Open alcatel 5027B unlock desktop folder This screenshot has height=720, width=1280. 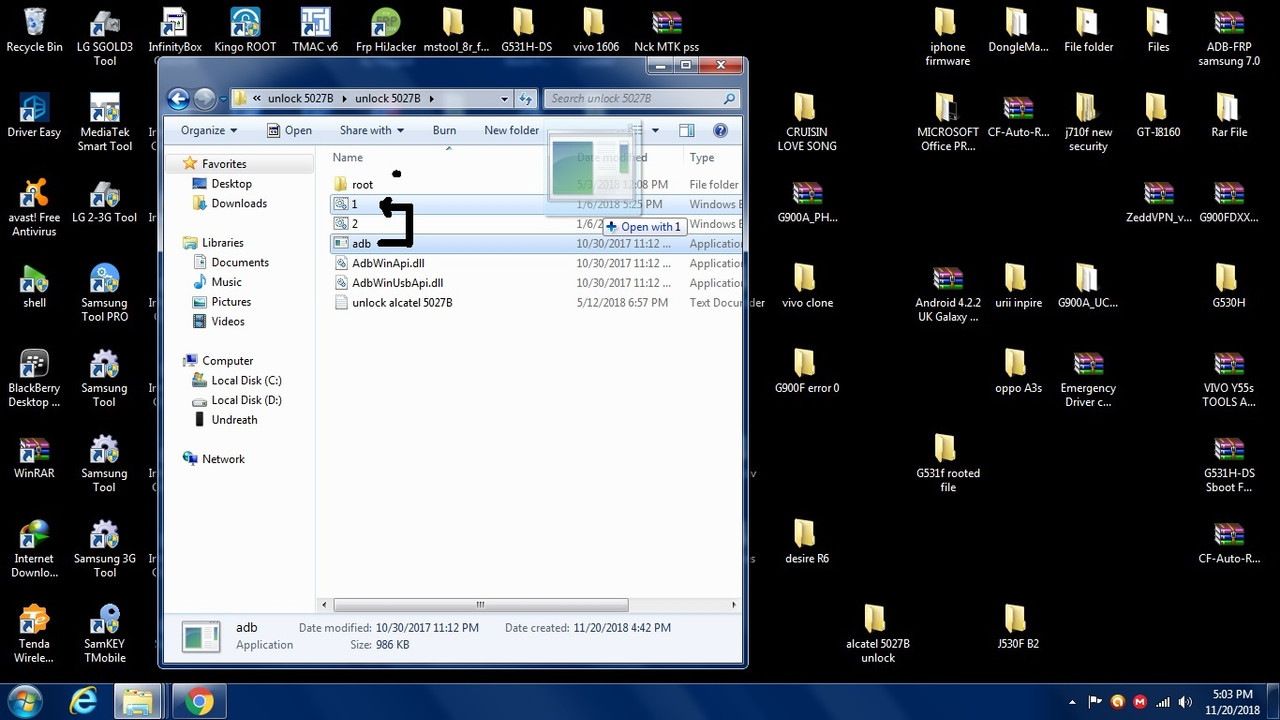[877, 634]
